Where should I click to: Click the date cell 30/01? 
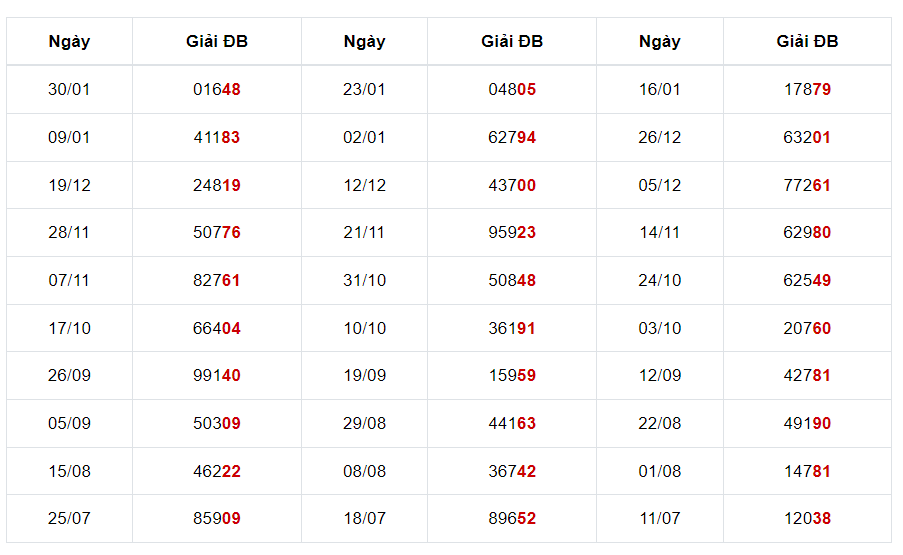pos(69,89)
